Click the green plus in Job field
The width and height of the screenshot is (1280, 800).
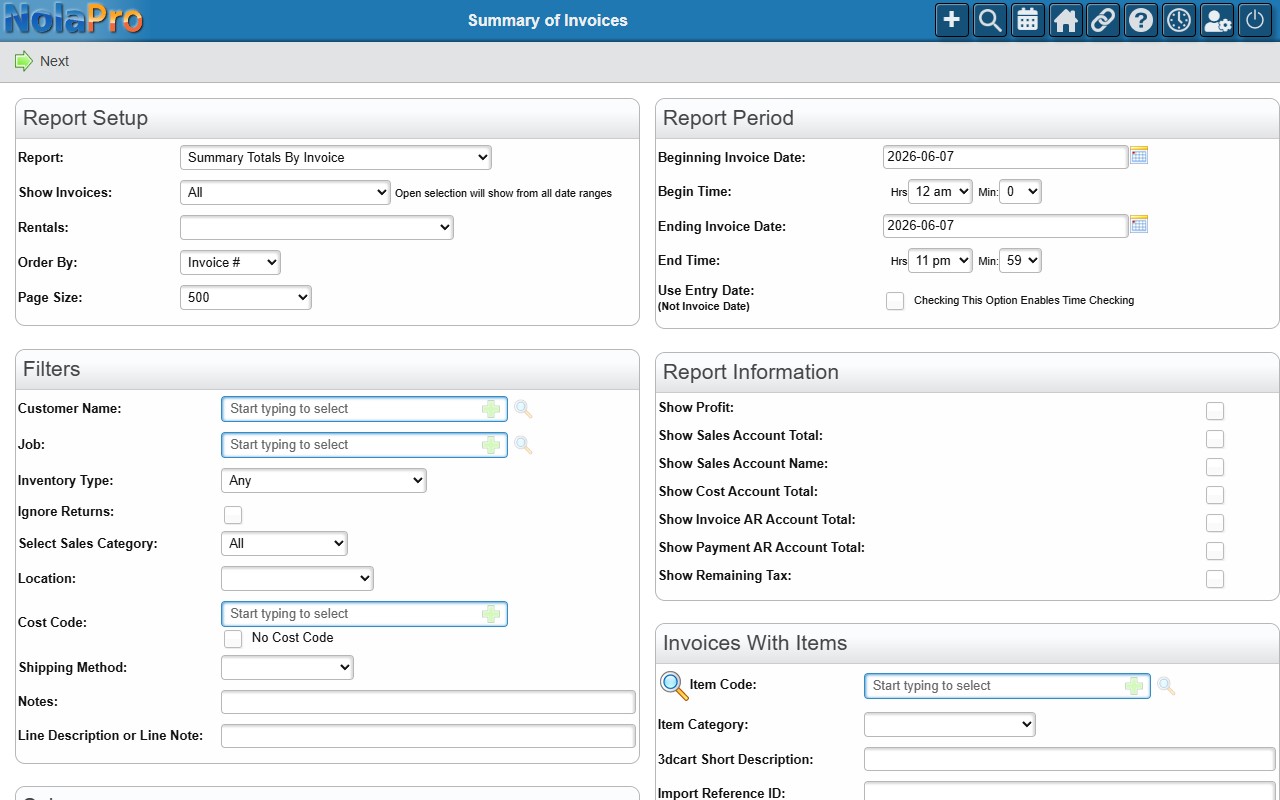pyautogui.click(x=491, y=445)
